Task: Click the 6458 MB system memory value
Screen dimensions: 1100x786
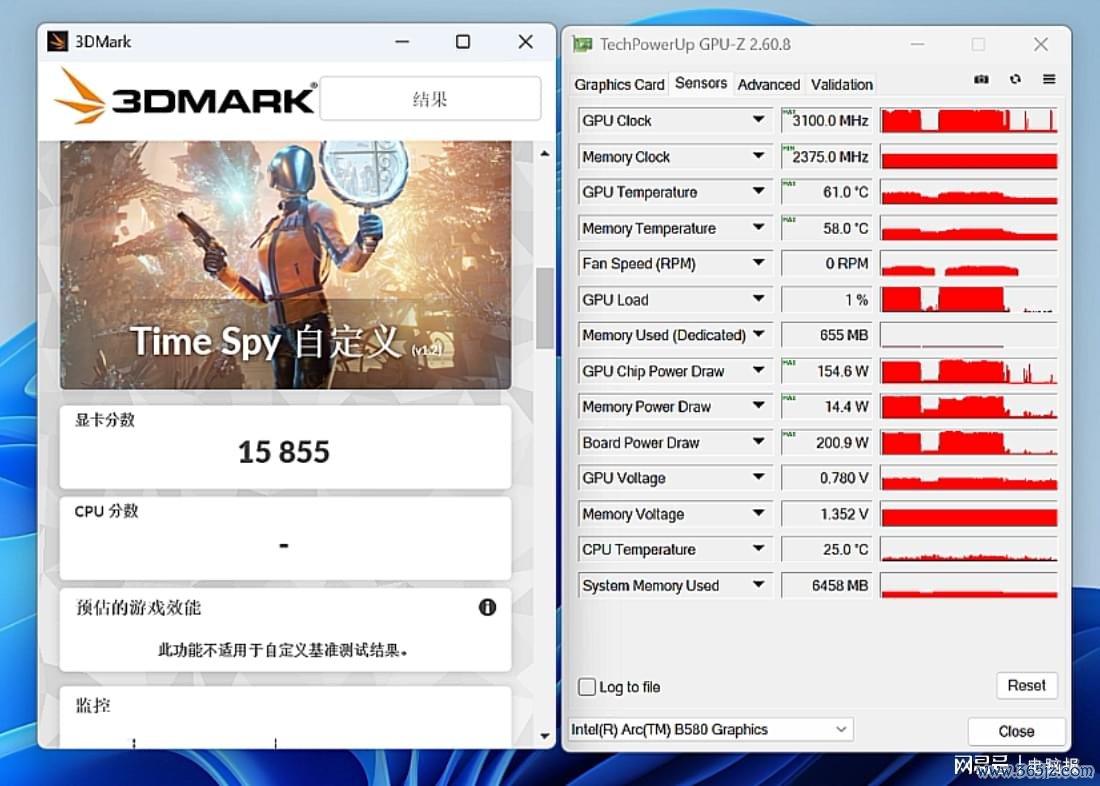Action: click(x=840, y=585)
